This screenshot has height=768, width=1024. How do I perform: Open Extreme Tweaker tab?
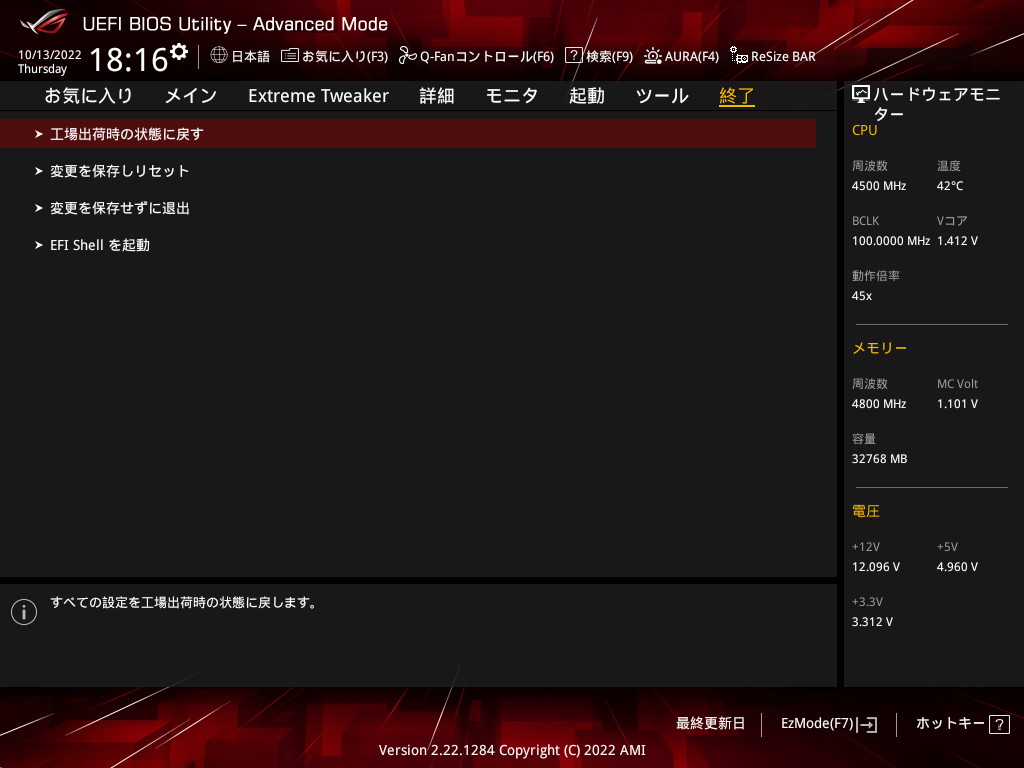[318, 95]
